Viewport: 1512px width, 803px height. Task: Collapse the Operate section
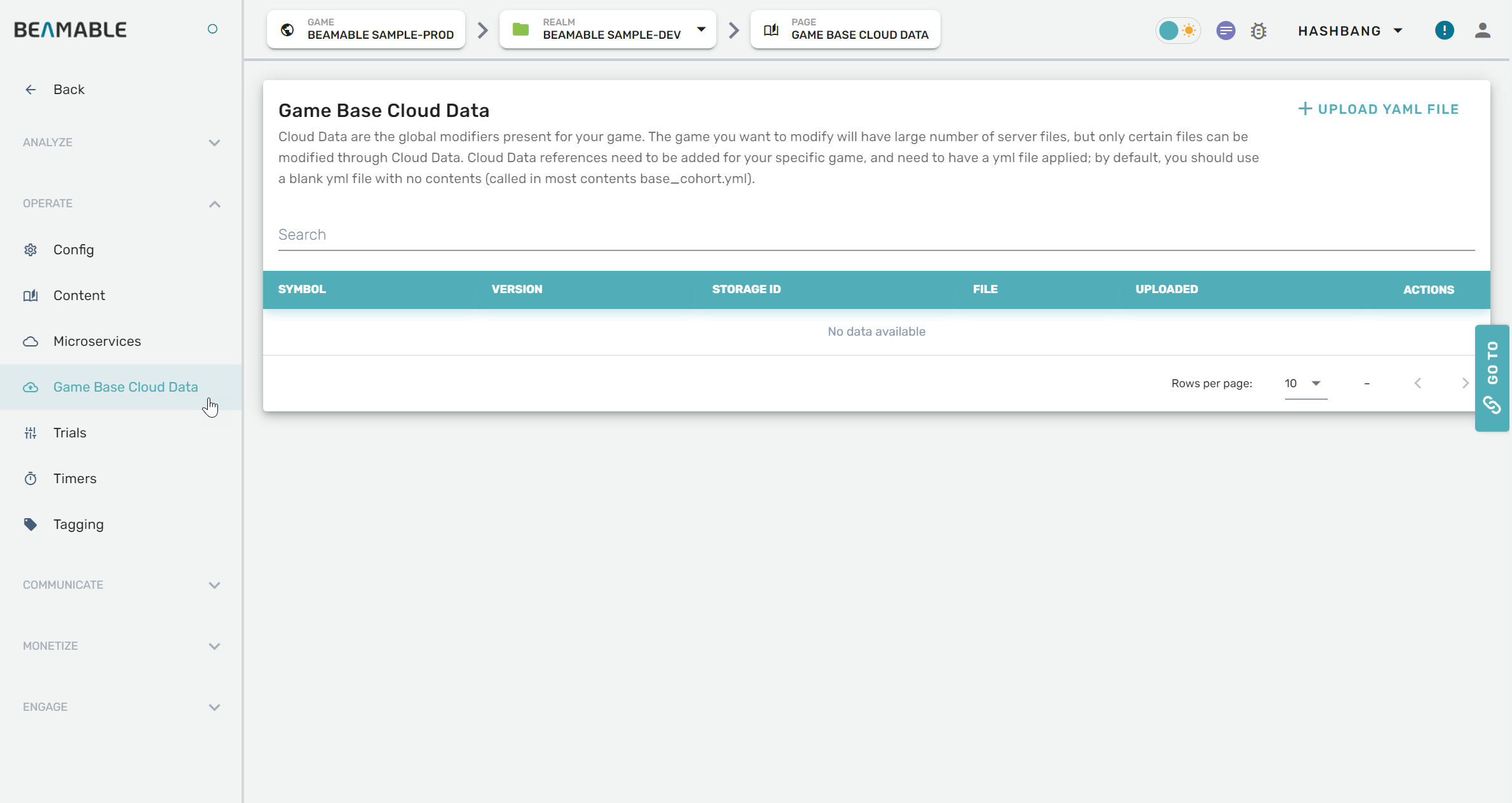[x=214, y=204]
